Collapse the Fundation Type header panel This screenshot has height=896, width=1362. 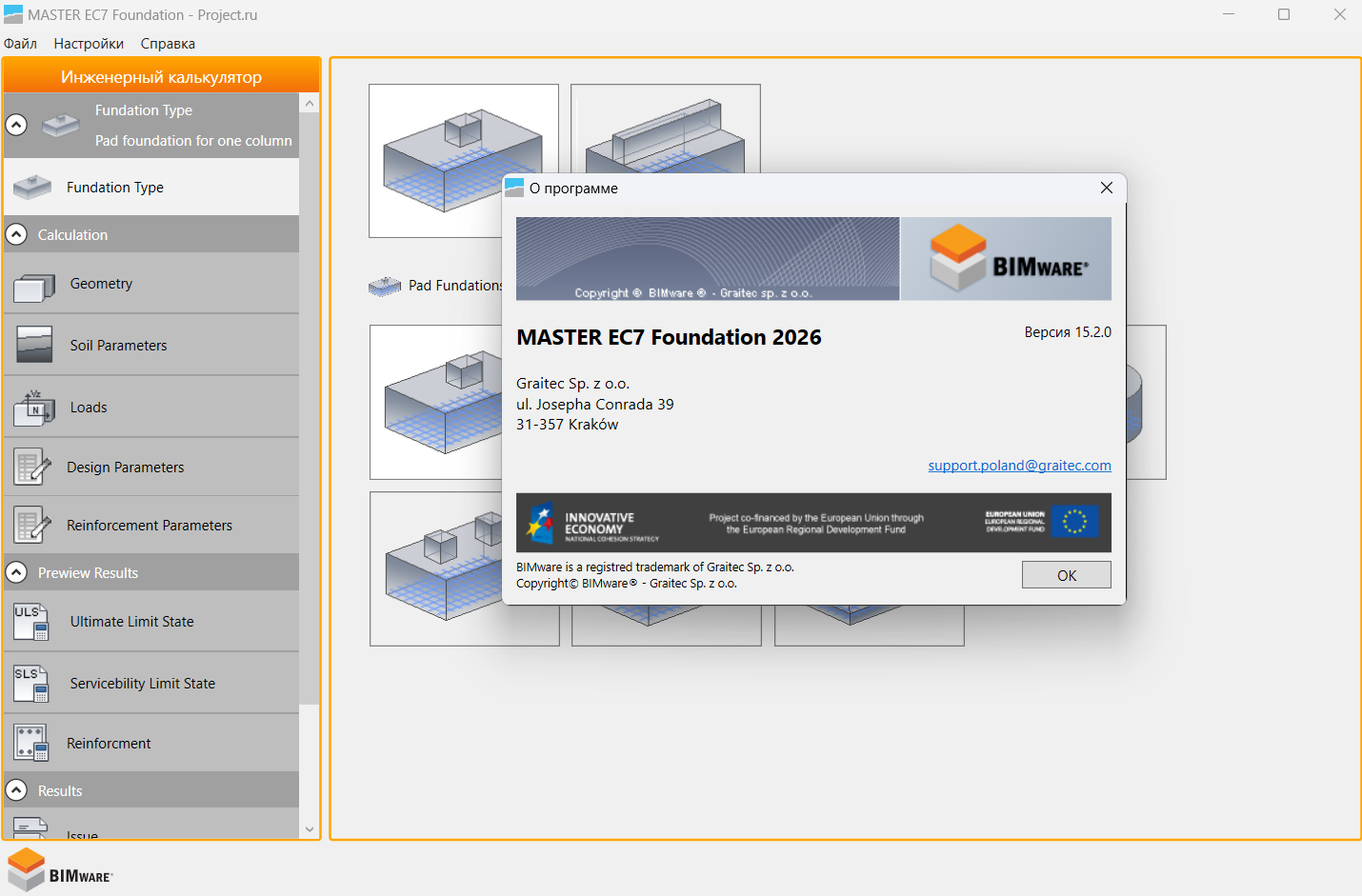coord(16,125)
